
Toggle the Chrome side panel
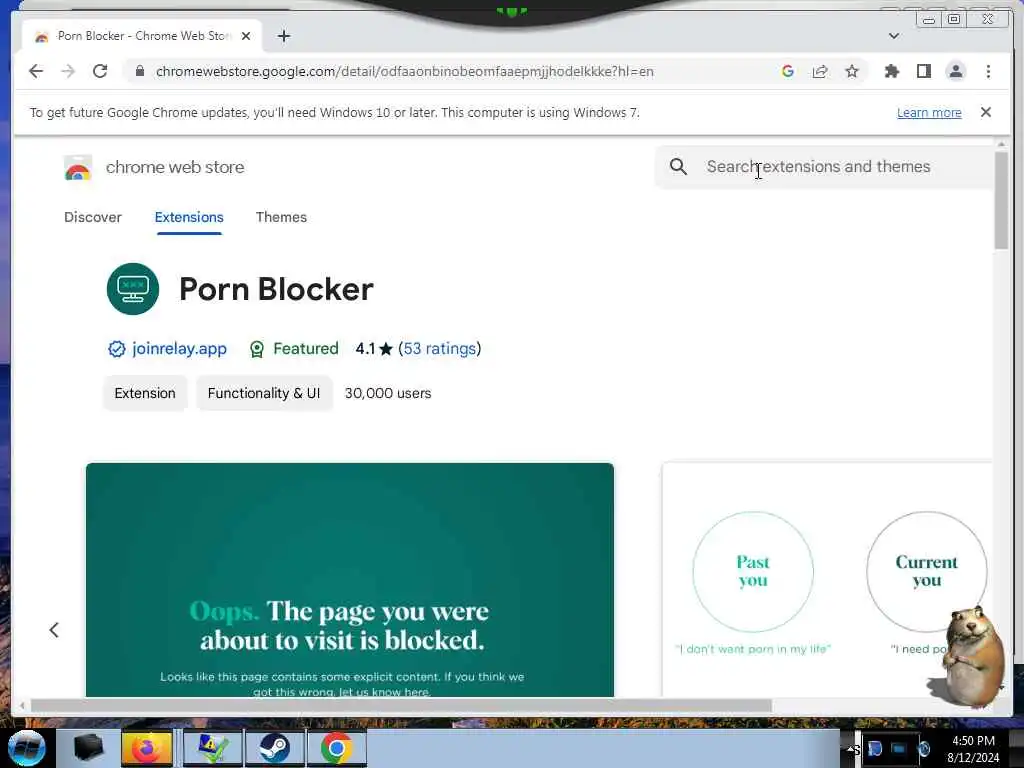(923, 71)
